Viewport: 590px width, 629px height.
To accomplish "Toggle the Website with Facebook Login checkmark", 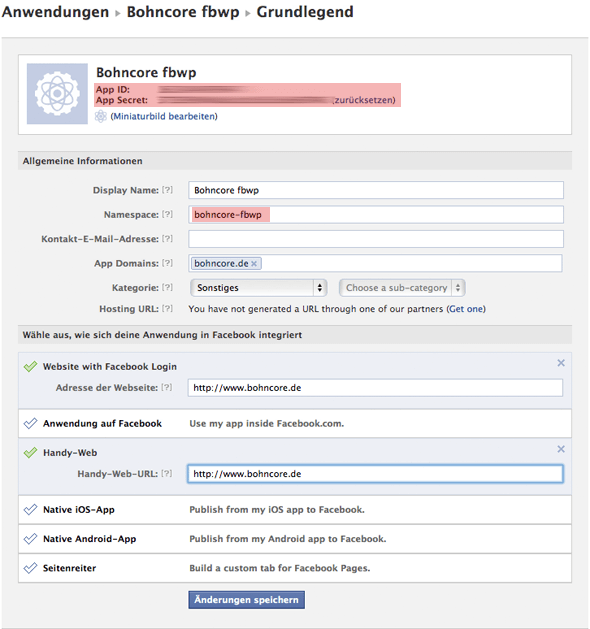I will pos(30,366).
